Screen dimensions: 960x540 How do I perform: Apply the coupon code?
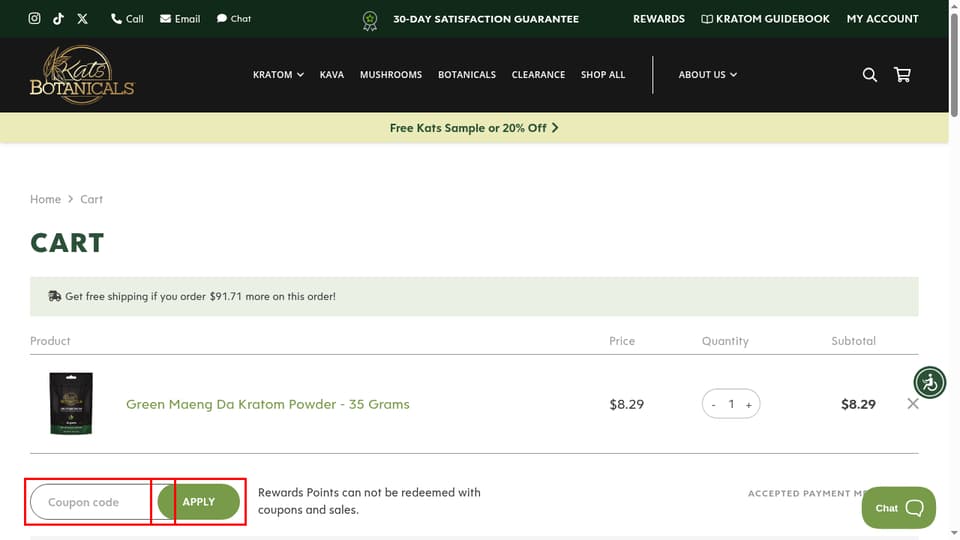coord(198,501)
